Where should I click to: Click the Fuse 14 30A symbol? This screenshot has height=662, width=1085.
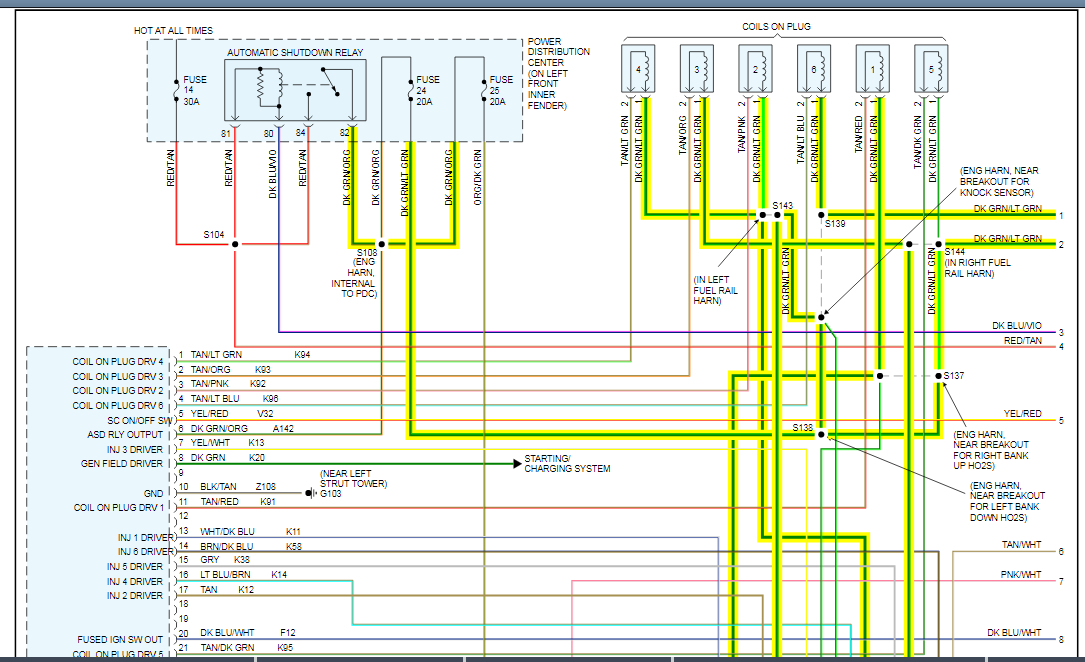[177, 90]
